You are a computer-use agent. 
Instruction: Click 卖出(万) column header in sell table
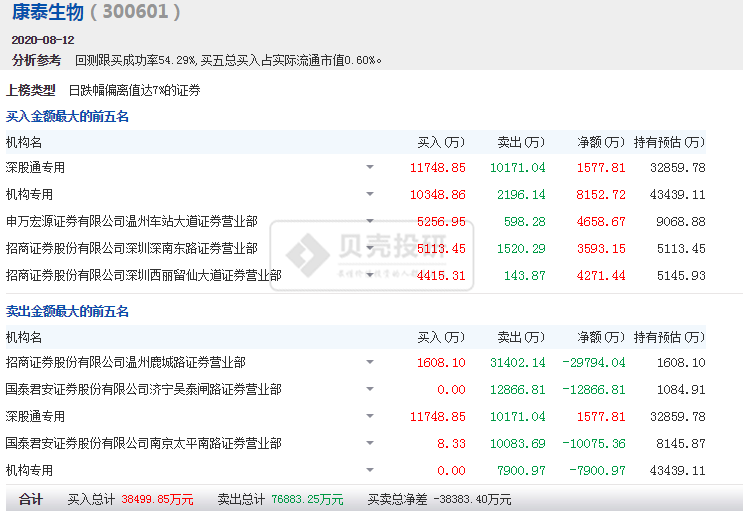click(x=521, y=337)
